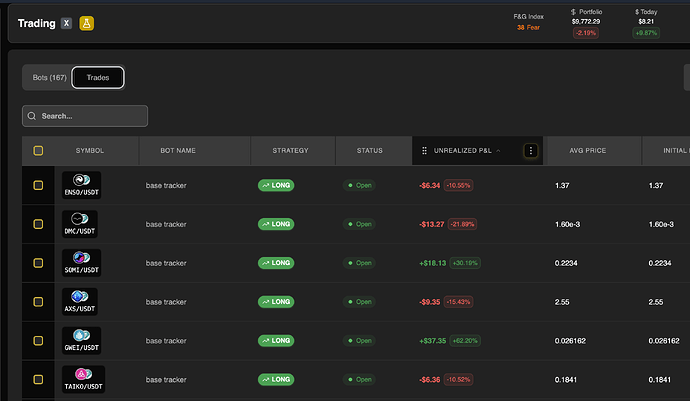This screenshot has width=690, height=401.
Task: Click the base tracker bot name in SOMI/USDT row
Action: tap(166, 263)
